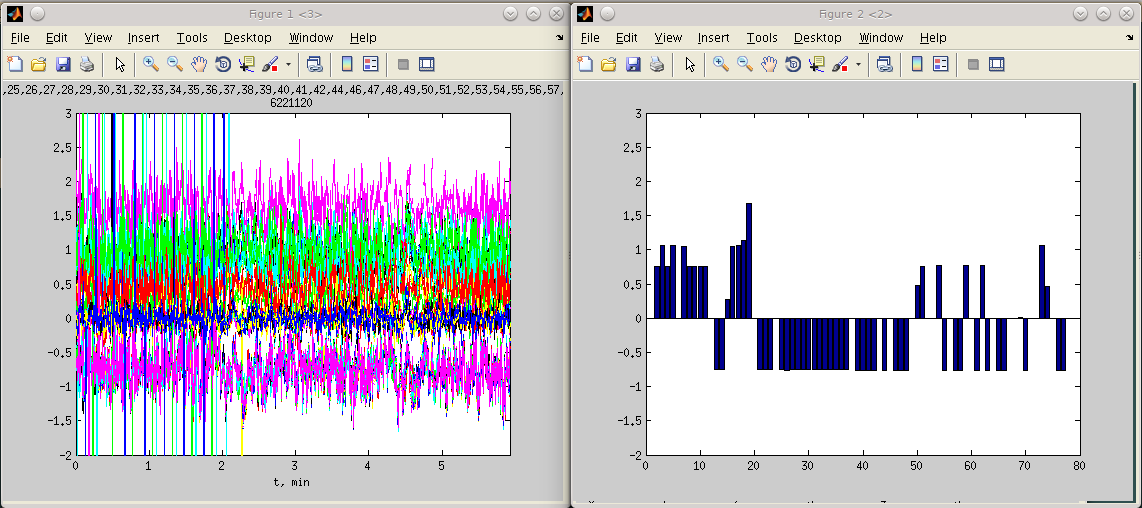Open the Tools menu in Figure 1
1142x508 pixels.
click(192, 38)
